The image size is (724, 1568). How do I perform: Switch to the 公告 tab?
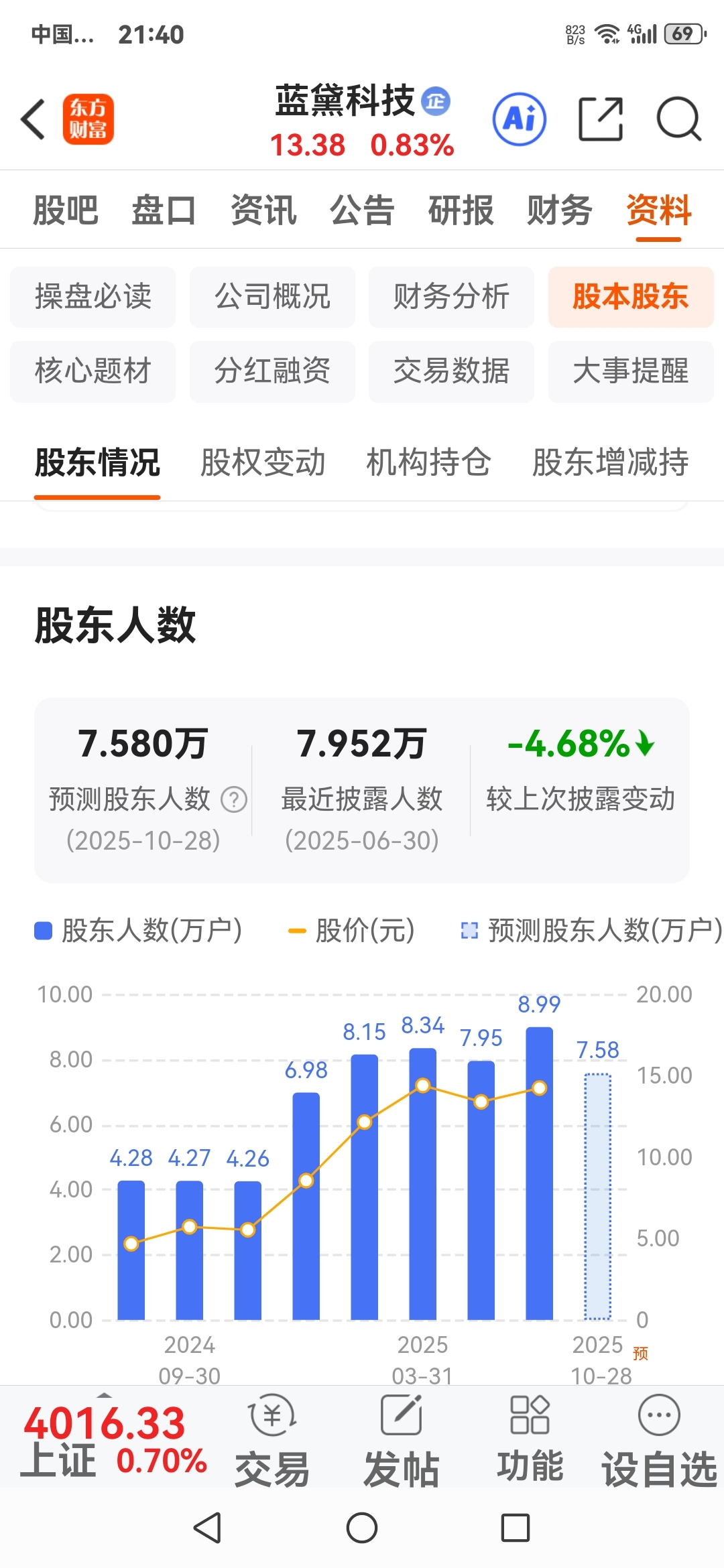[362, 210]
